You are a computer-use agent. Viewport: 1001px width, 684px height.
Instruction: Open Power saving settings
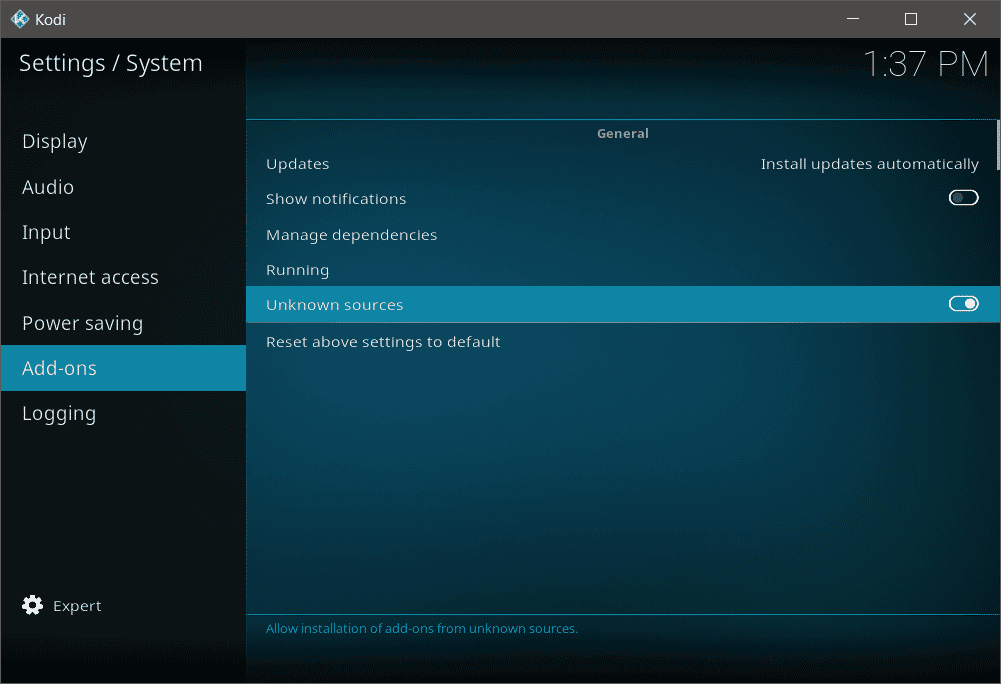pos(123,323)
